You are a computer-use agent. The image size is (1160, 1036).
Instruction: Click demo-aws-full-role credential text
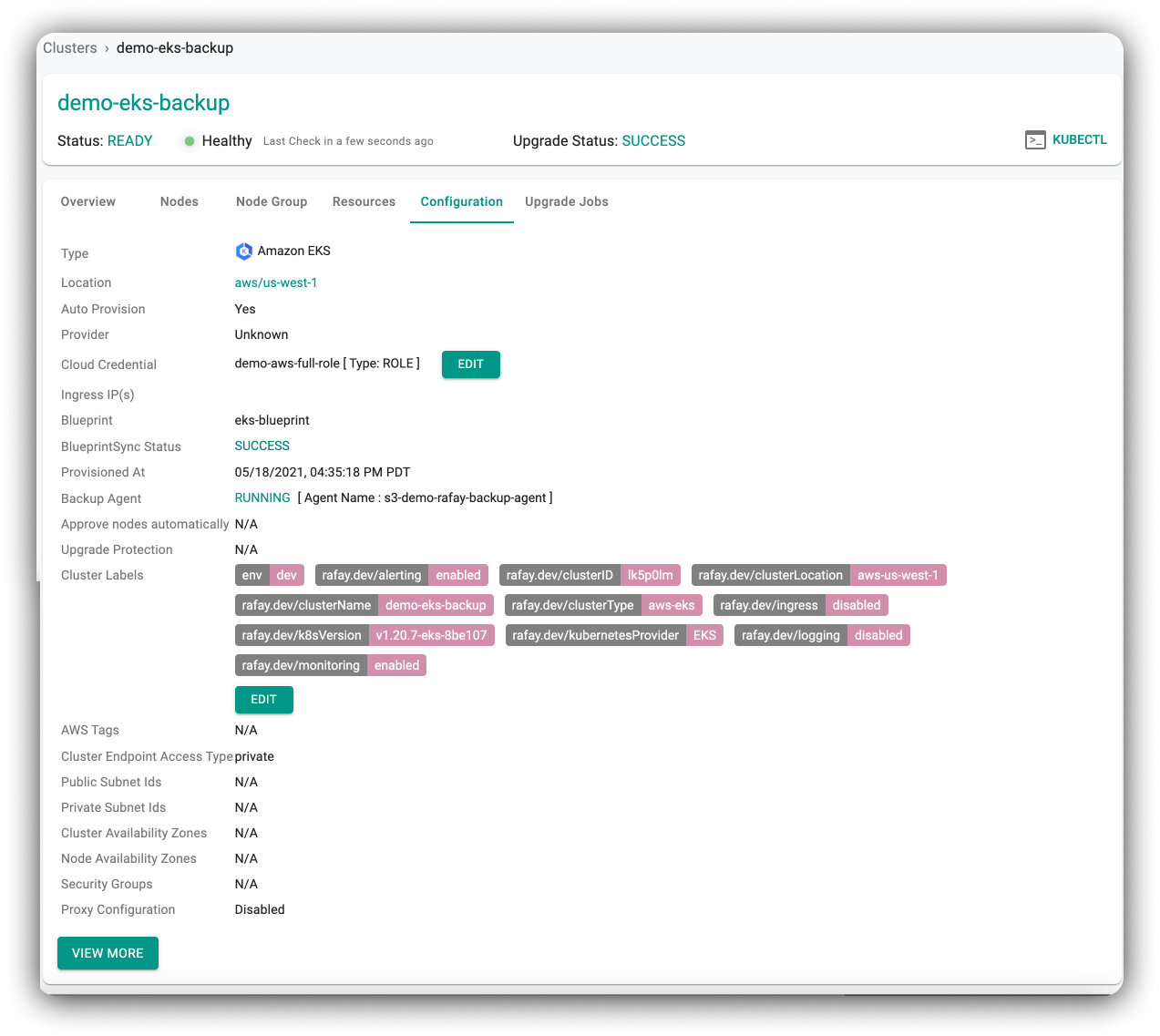pos(287,363)
